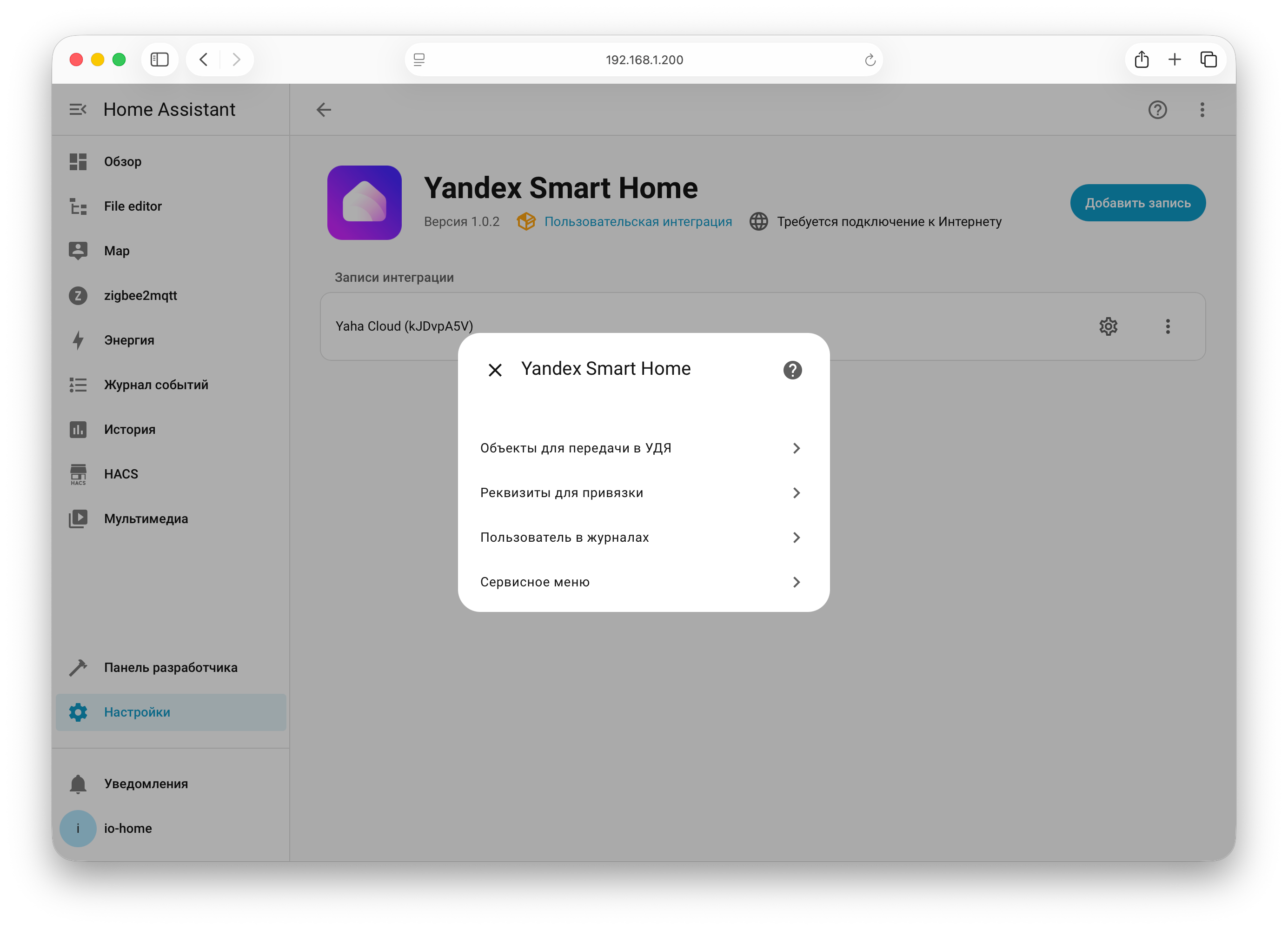This screenshot has height=930, width=1288.
Task: Click the help question mark in dialog
Action: pyautogui.click(x=793, y=370)
